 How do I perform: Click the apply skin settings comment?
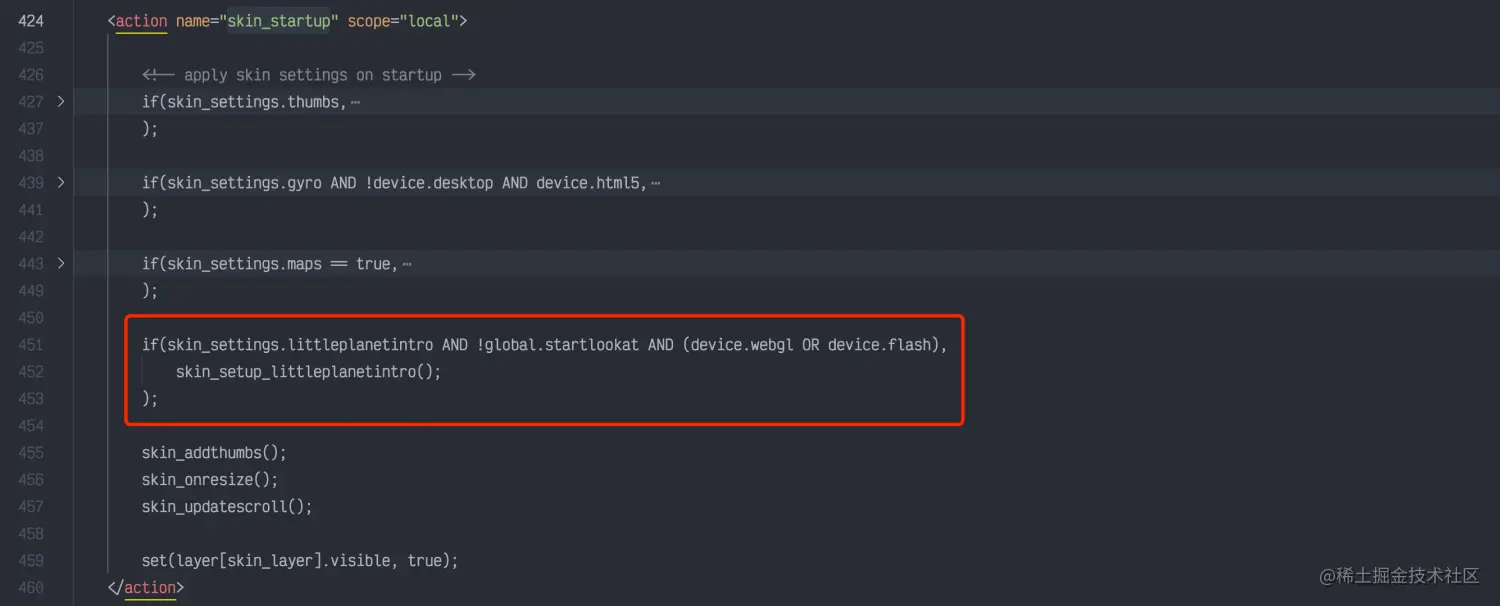click(308, 75)
